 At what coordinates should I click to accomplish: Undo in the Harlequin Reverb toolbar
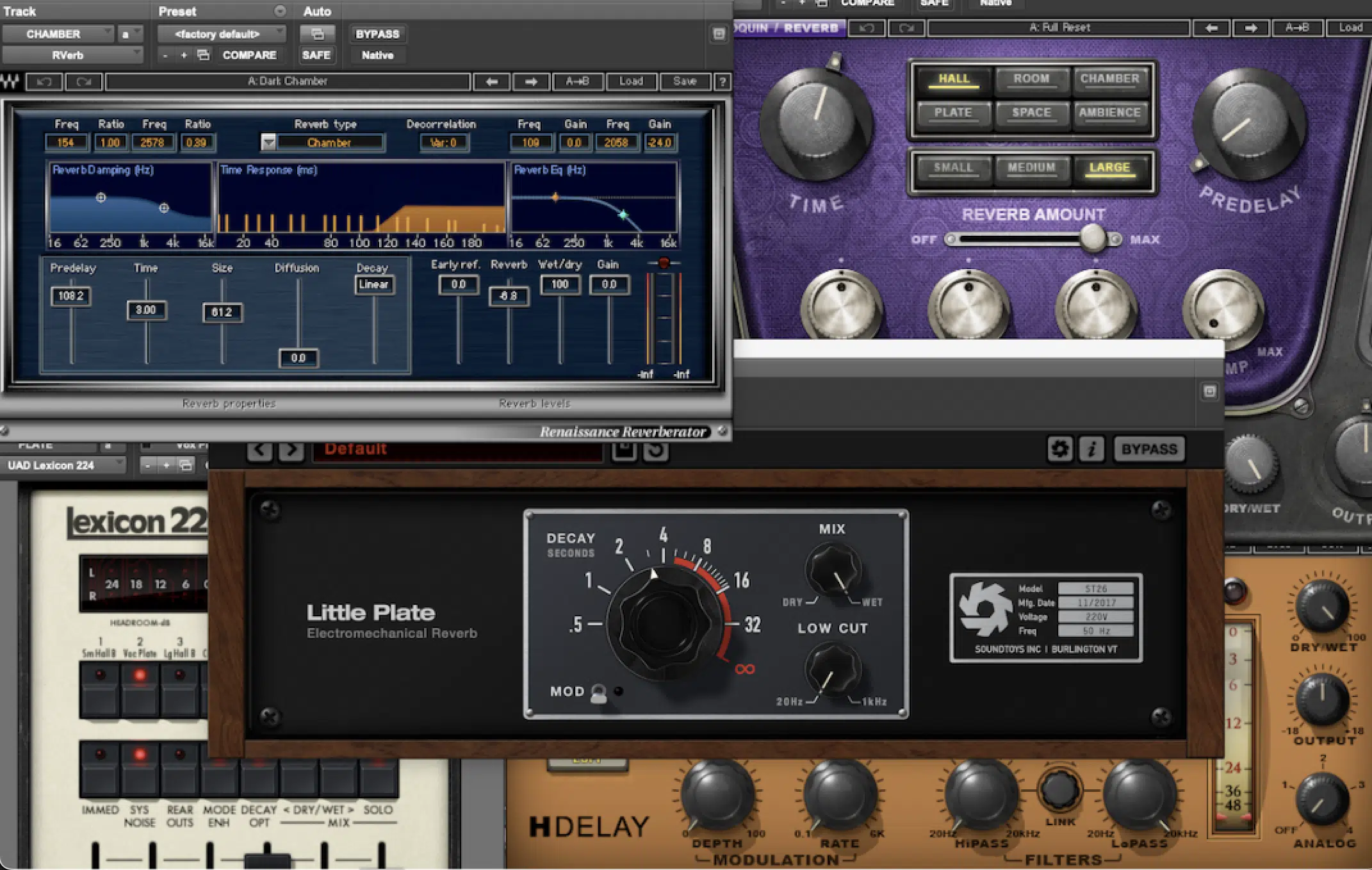867,28
